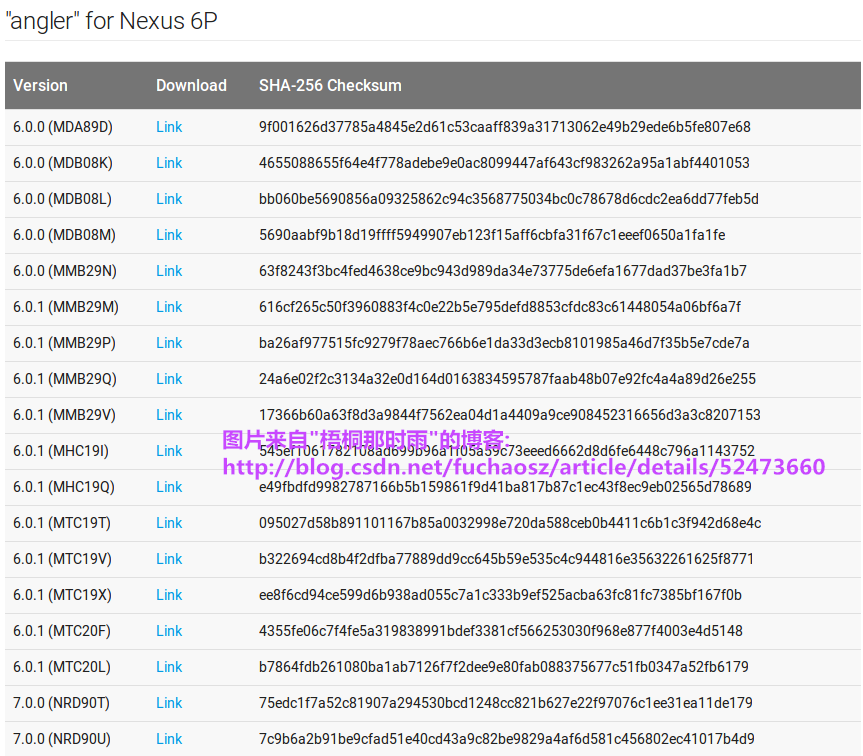Download the 6.0.1 (MMB29Q) image link
This screenshot has width=863, height=756.
tap(169, 379)
